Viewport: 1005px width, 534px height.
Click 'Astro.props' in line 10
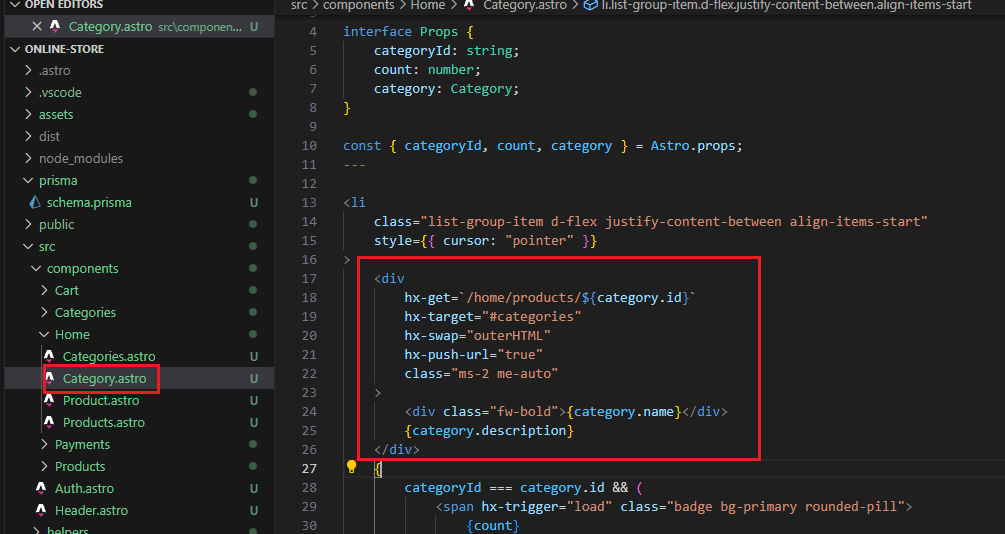pos(694,146)
